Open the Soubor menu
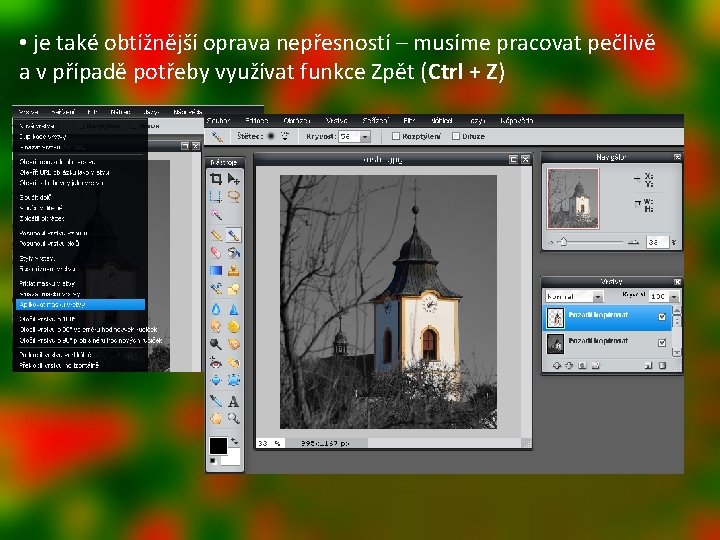720x540 pixels. click(x=218, y=121)
